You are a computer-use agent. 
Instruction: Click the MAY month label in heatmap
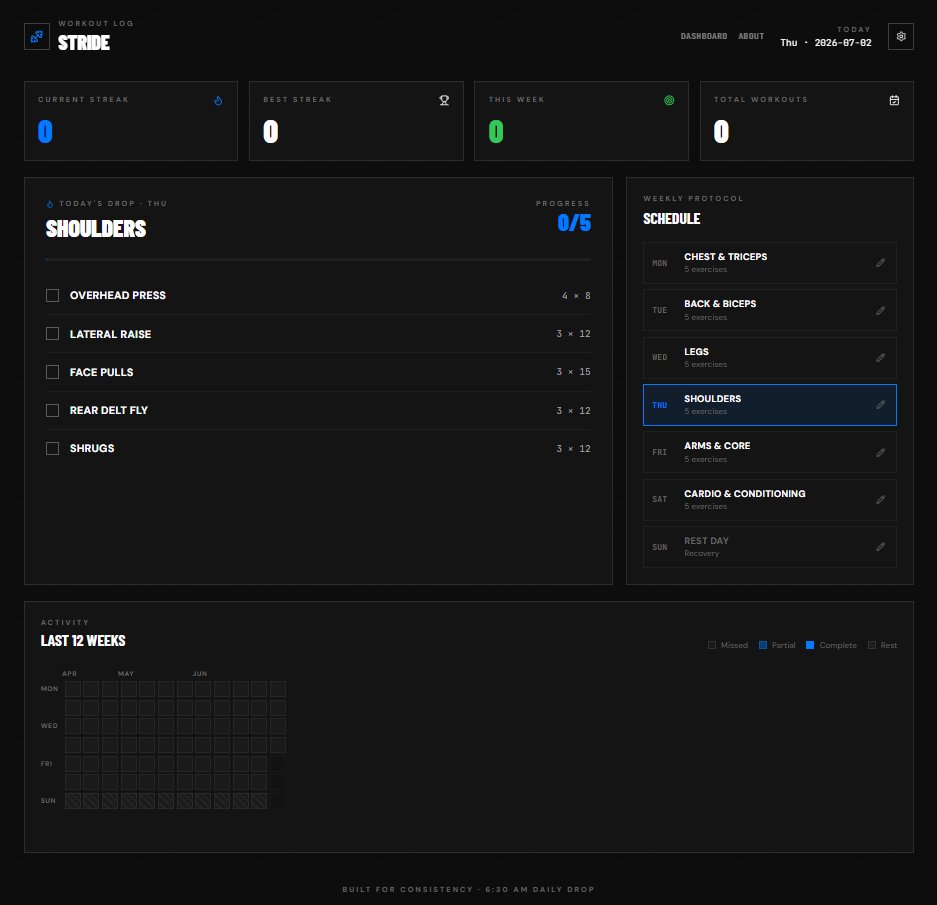click(125, 674)
